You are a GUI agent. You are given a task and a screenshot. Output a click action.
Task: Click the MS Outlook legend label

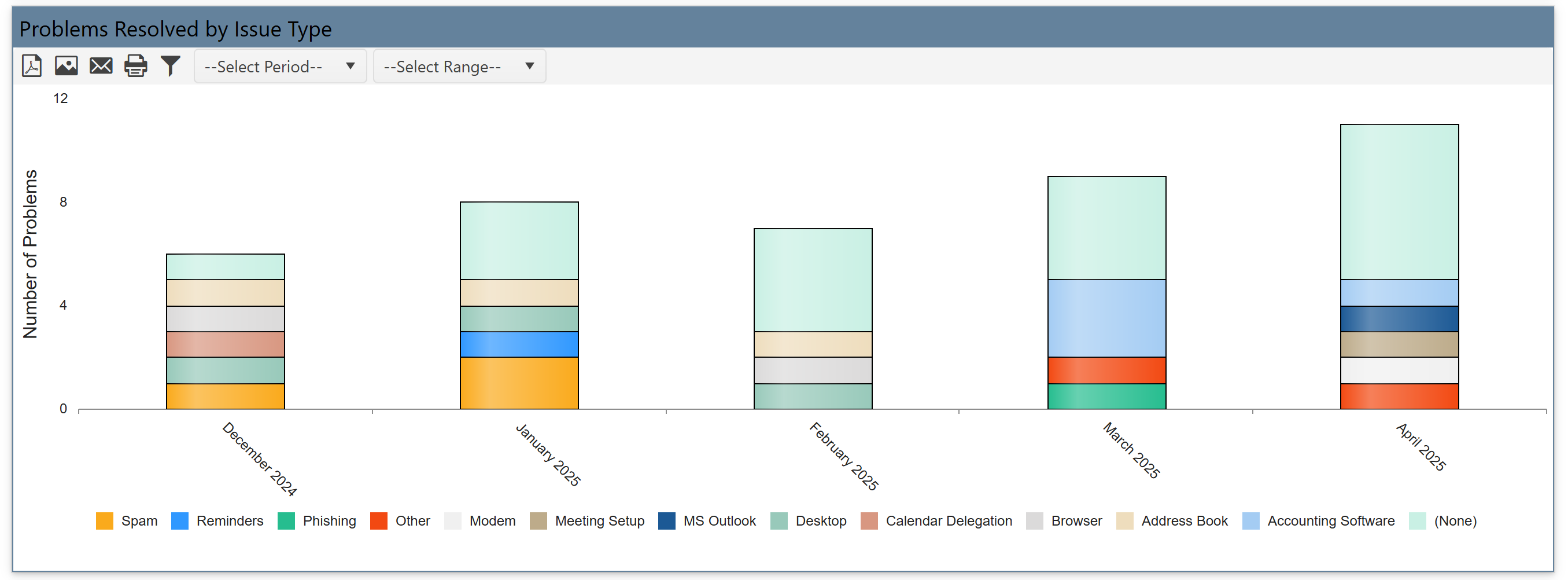pos(719,522)
